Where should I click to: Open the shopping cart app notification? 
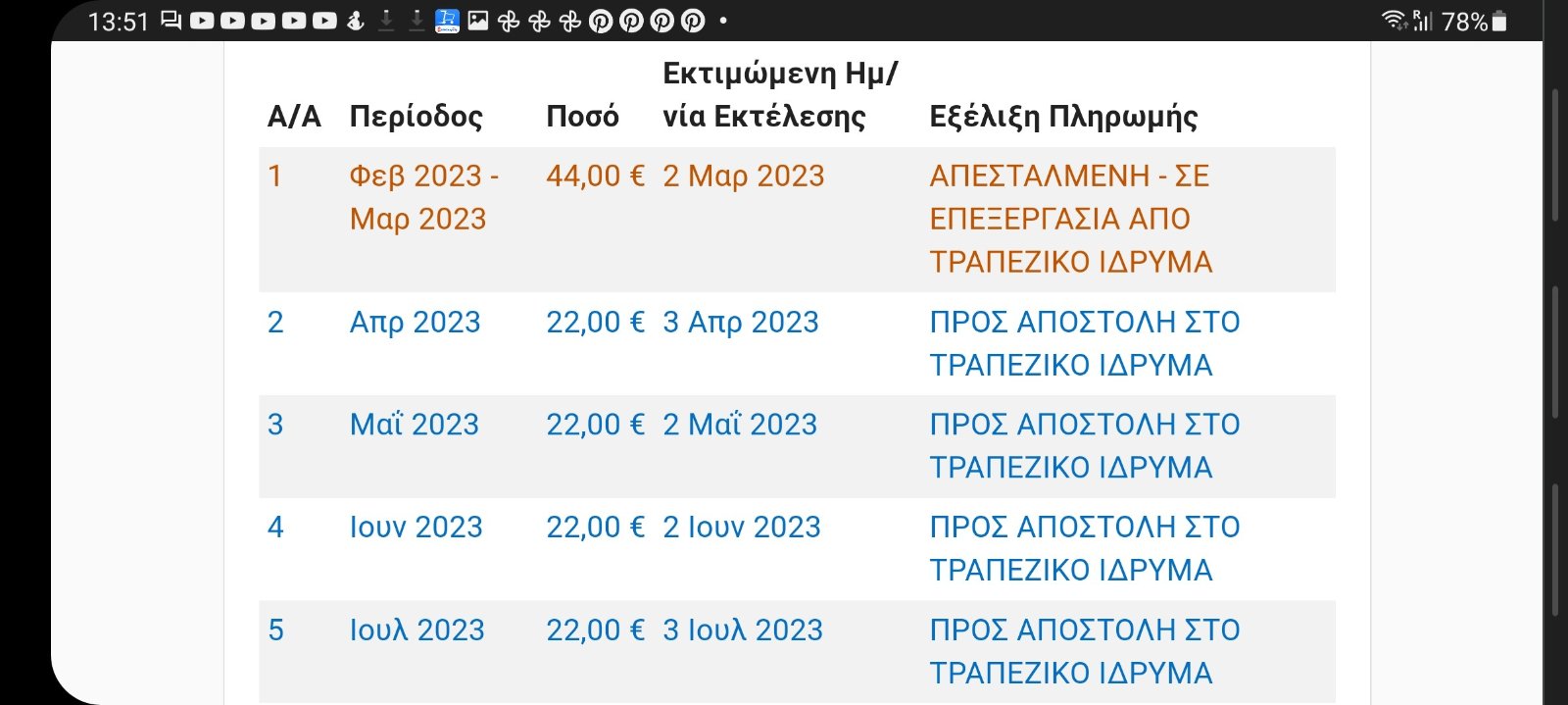pos(447,21)
